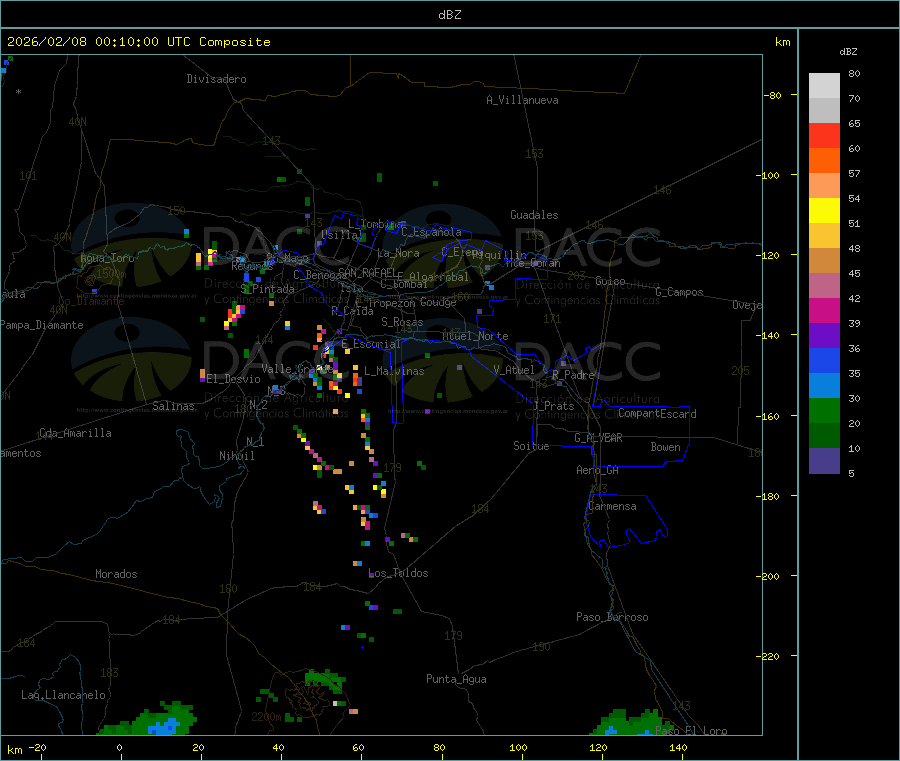Click the A_Villanueva map label
Viewport: 900px width, 761px height.
point(522,100)
